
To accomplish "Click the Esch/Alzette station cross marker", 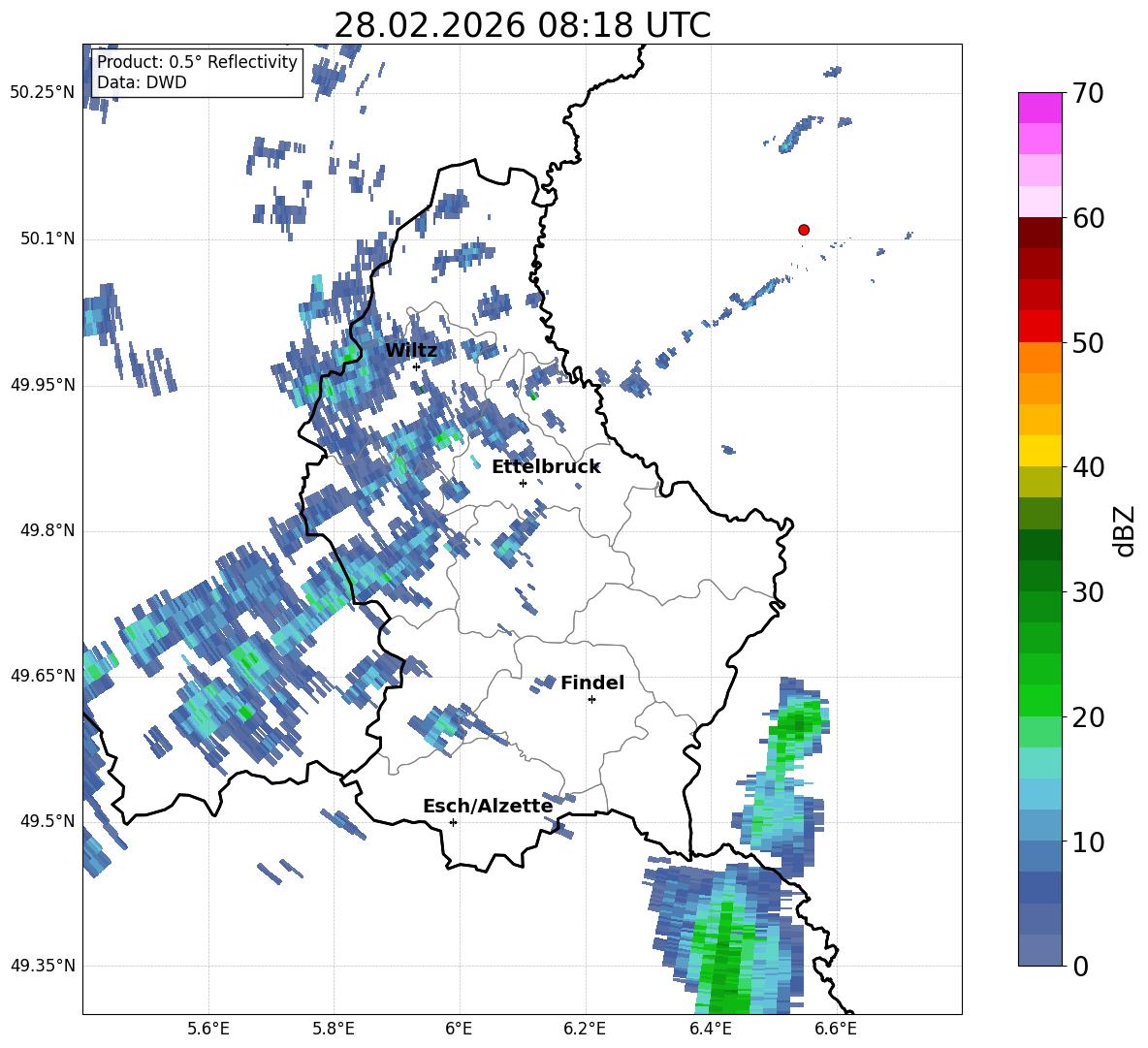I will pyautogui.click(x=453, y=822).
